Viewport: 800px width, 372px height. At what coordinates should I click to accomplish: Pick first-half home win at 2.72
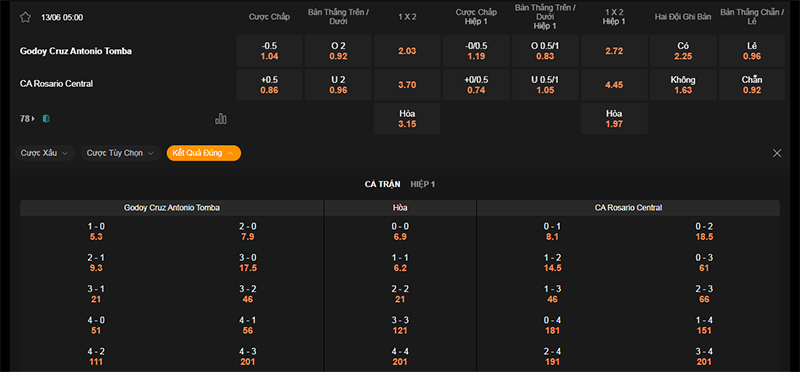(x=614, y=51)
